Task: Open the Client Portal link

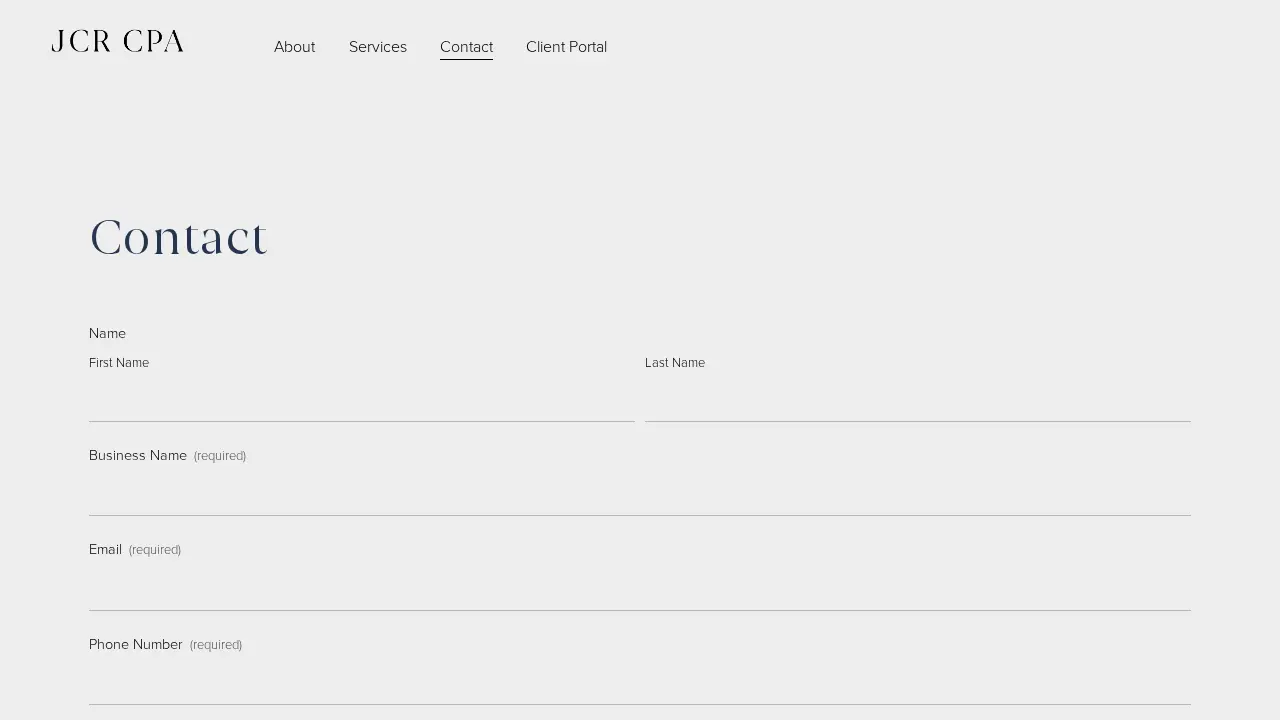Action: [566, 47]
